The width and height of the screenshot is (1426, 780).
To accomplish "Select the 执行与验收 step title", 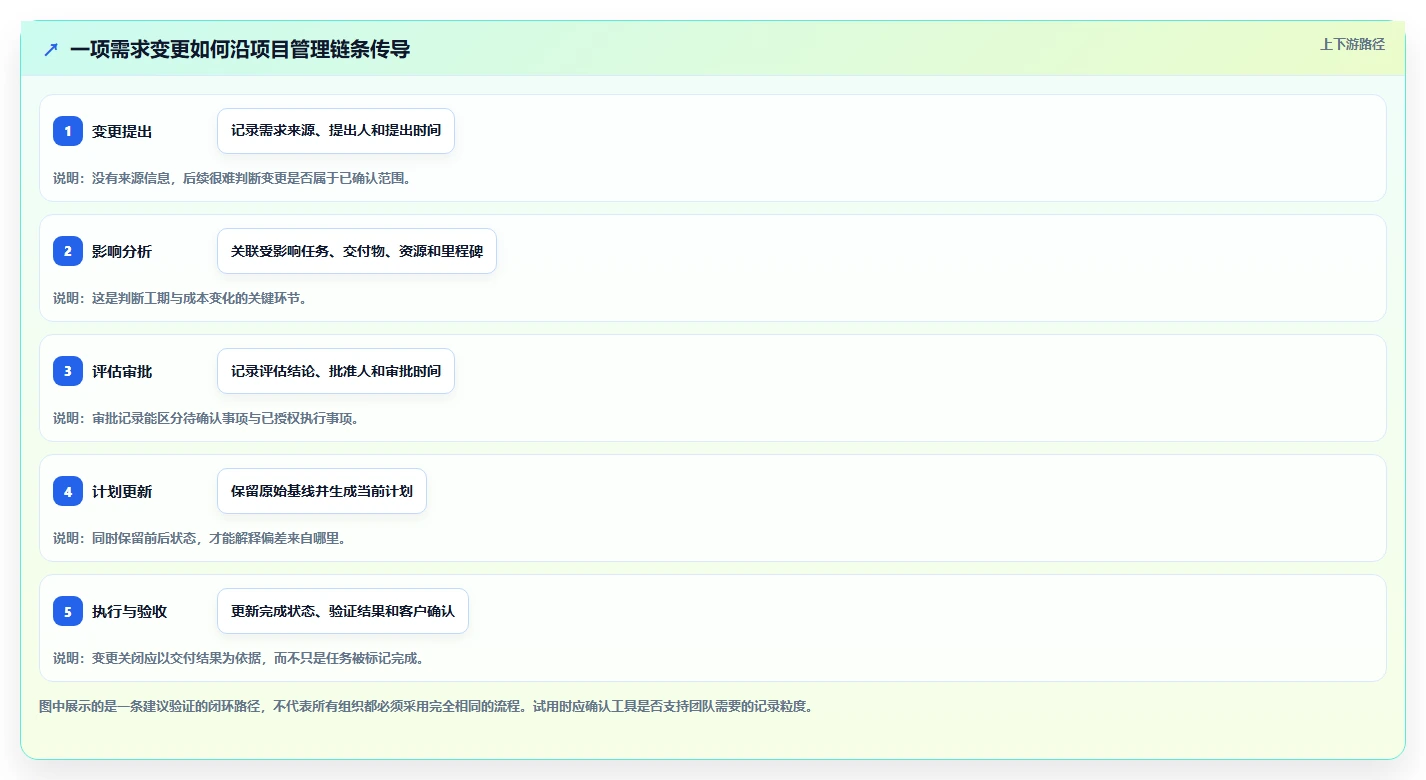I will coord(129,612).
